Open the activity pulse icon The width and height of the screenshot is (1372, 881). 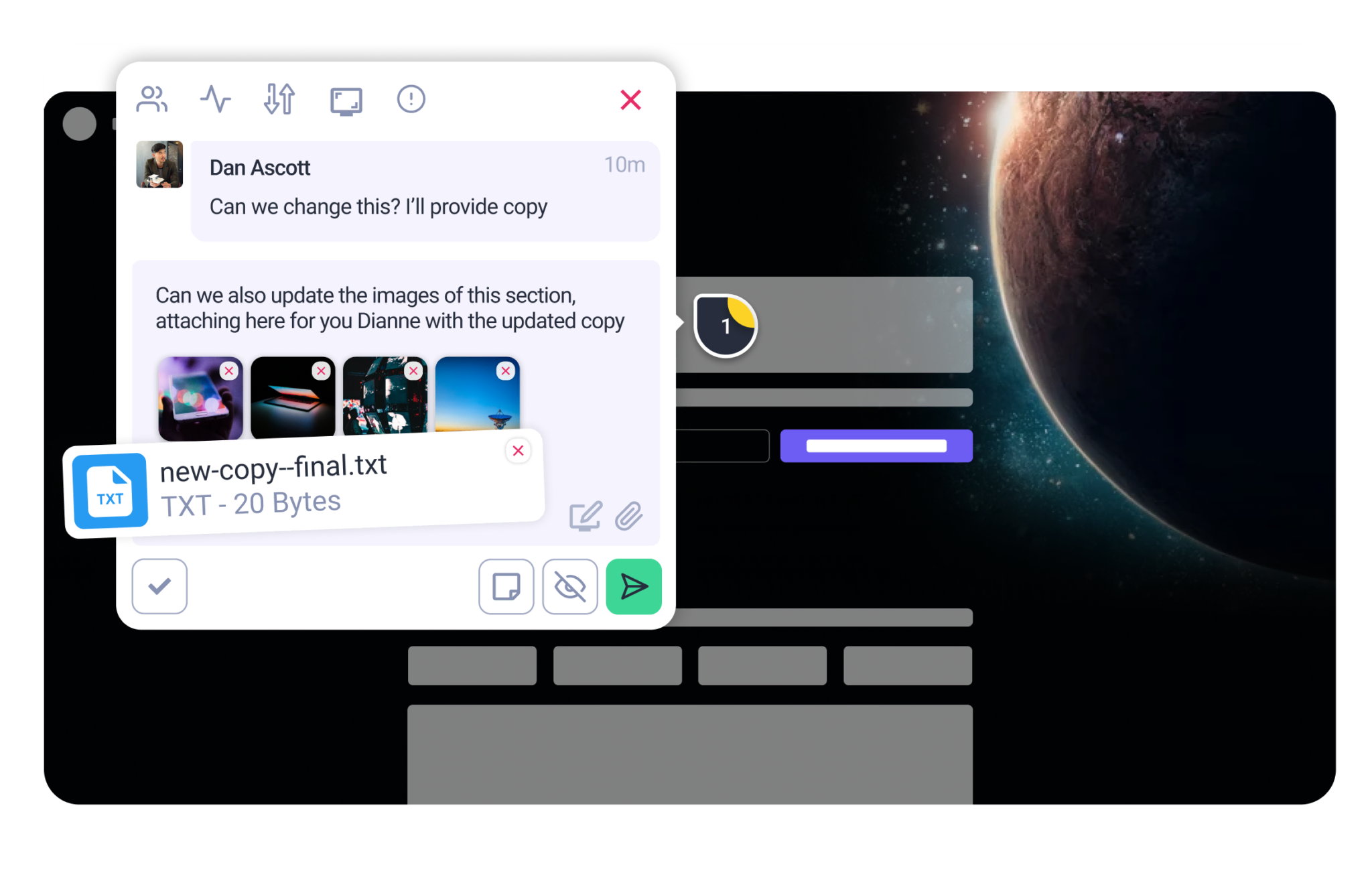(x=216, y=99)
